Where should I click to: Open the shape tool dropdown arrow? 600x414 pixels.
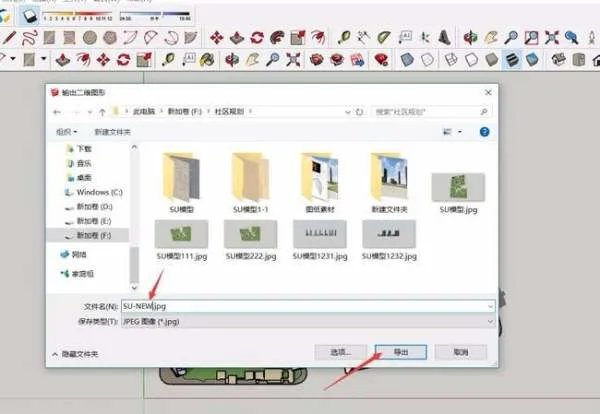(x=44, y=59)
